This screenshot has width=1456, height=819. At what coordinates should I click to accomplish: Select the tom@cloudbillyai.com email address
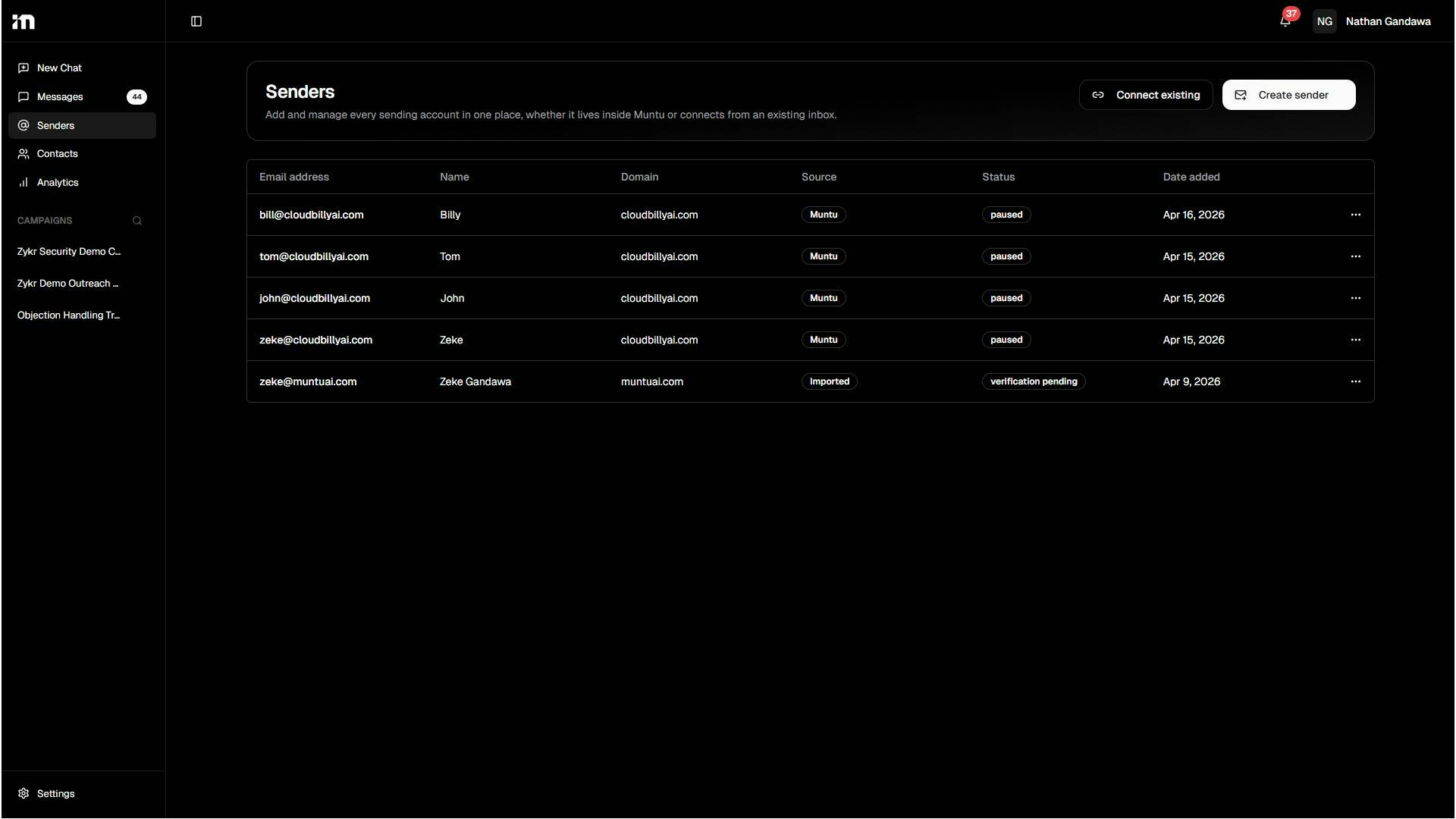314,257
